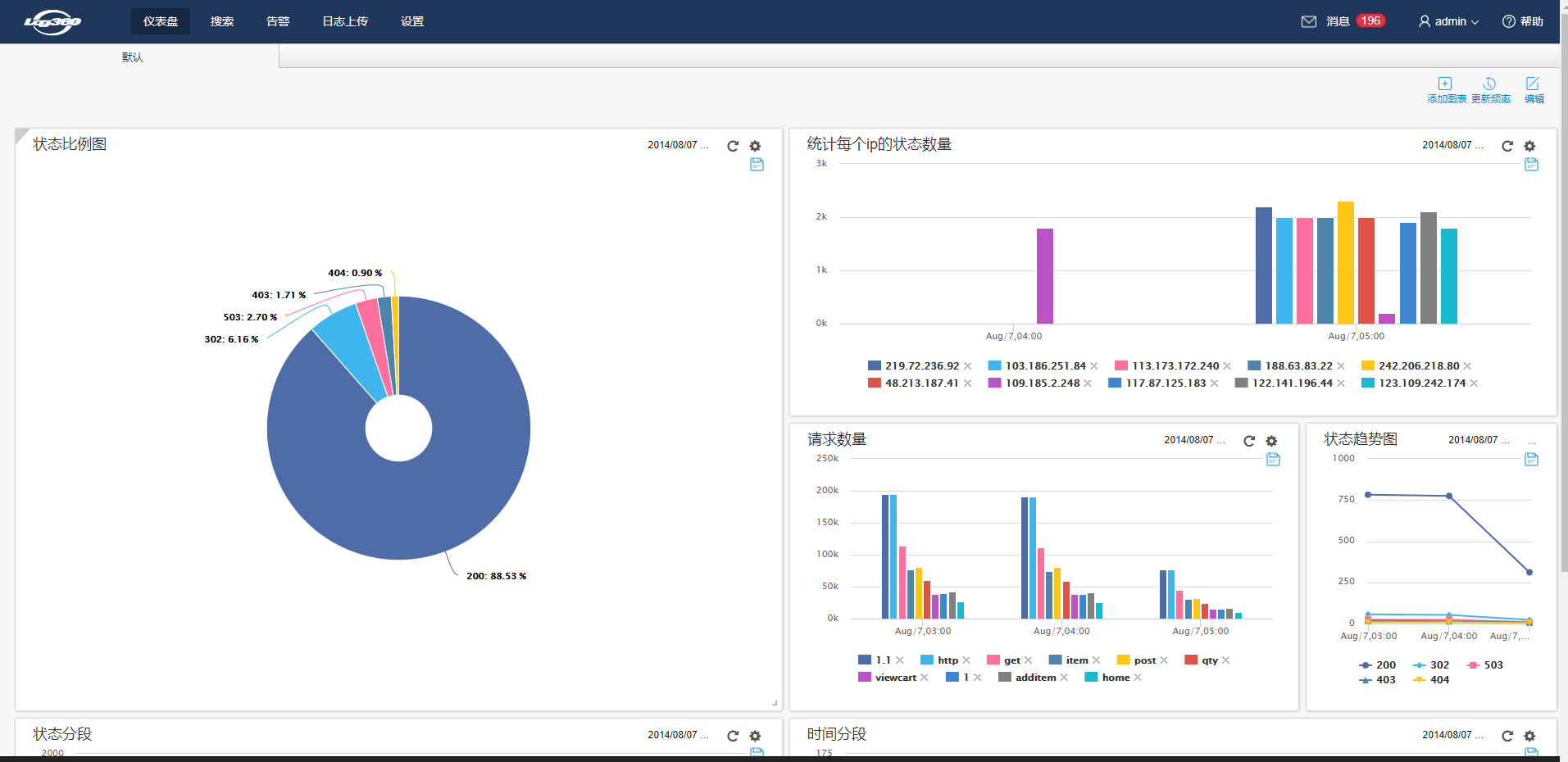
Task: Open settings gear of 统计每个ip的状态数量 chart
Action: (1529, 146)
